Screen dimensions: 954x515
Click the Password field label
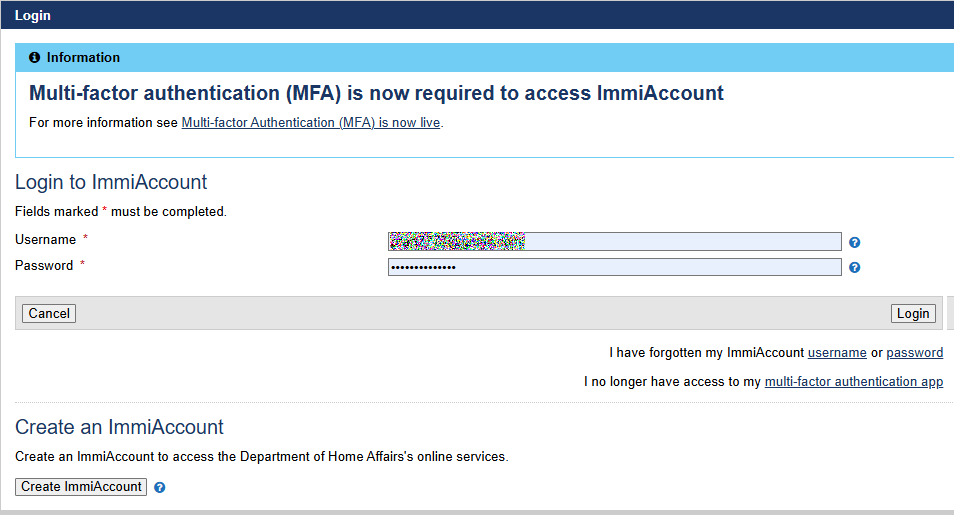[44, 265]
